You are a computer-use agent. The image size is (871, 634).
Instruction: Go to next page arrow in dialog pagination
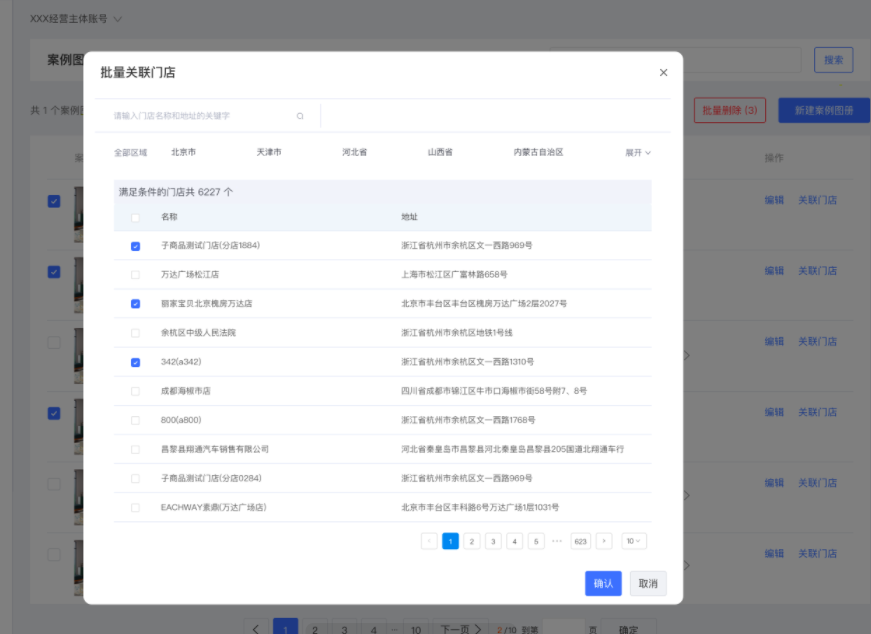coord(604,541)
